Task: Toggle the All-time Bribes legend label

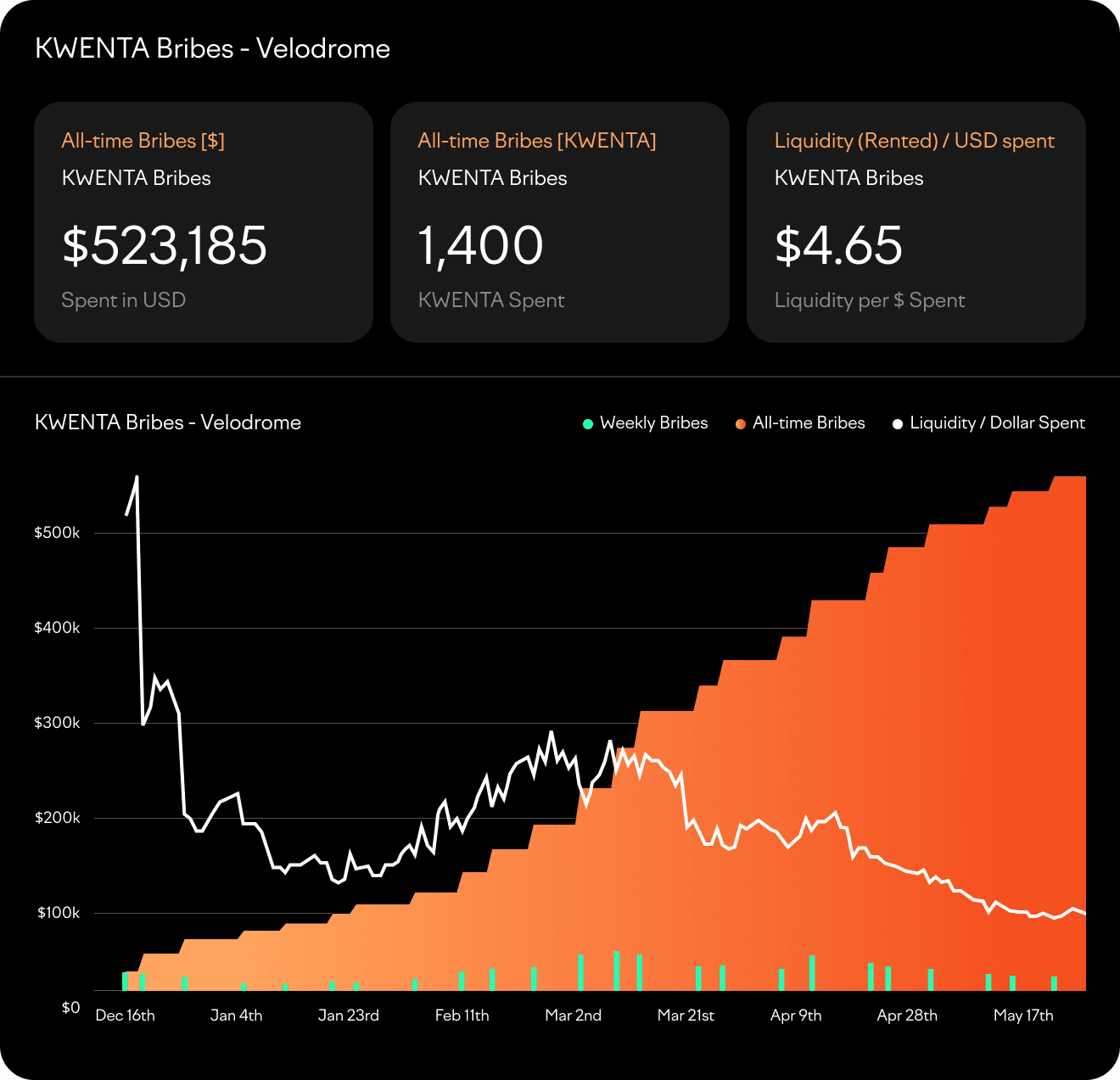Action: pos(809,422)
